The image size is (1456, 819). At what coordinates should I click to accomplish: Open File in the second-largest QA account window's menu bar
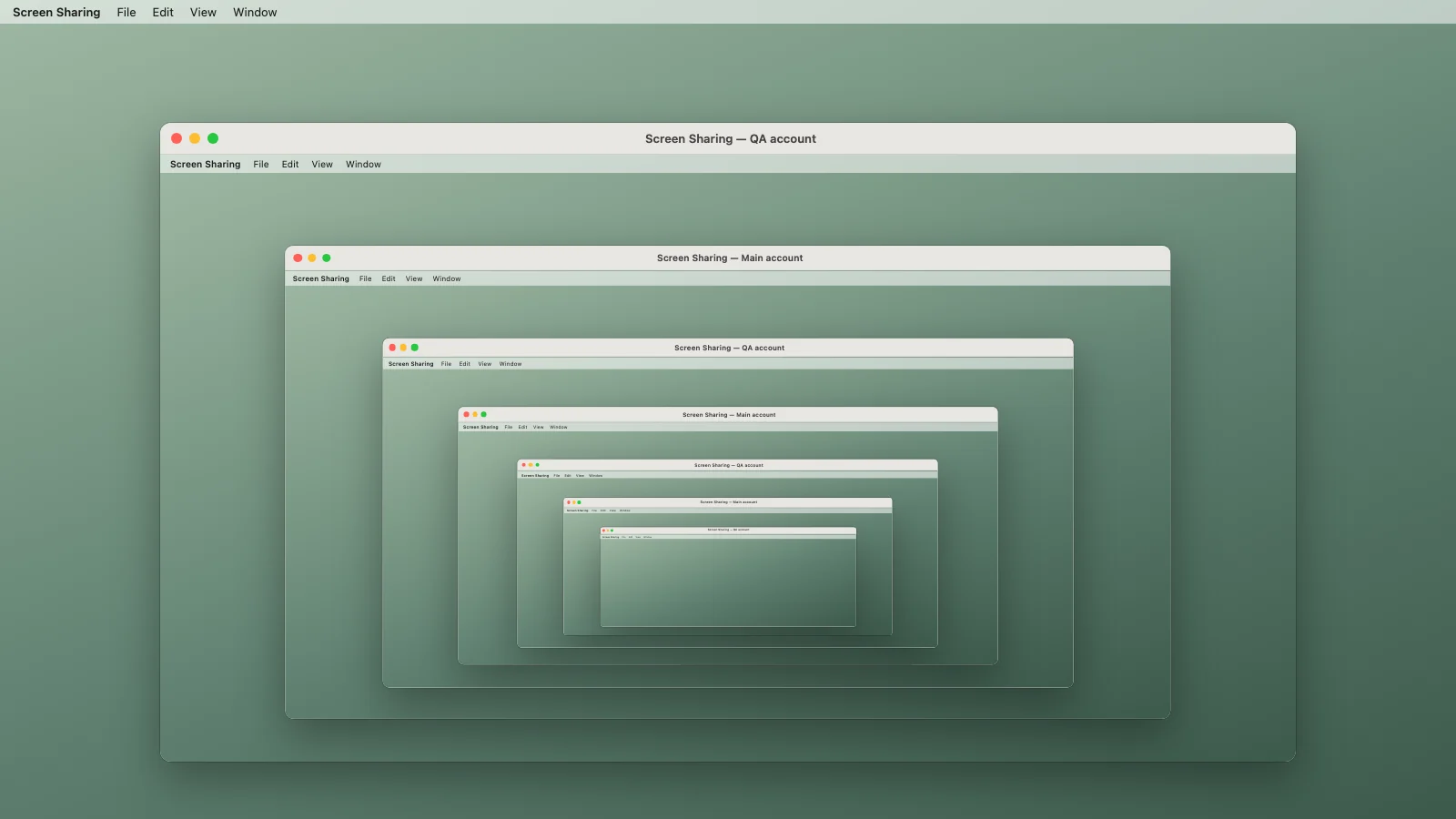point(446,364)
